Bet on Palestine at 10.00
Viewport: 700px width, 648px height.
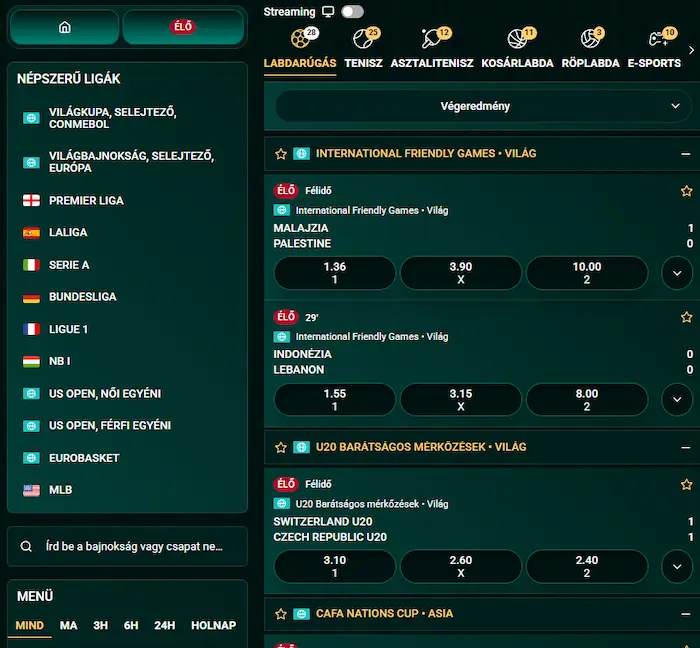point(587,273)
